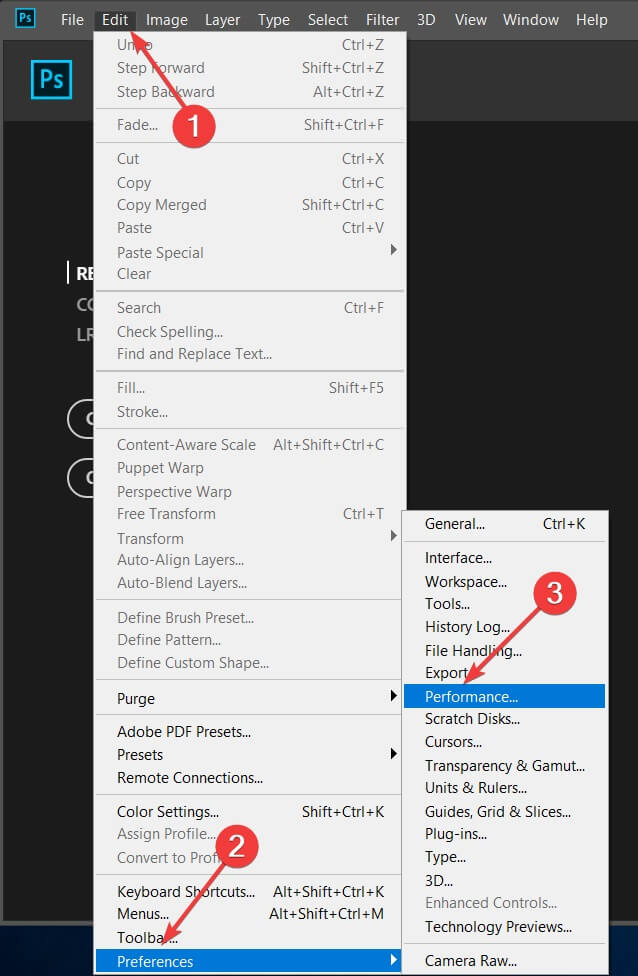
Task: Open the File menu
Action: click(72, 20)
